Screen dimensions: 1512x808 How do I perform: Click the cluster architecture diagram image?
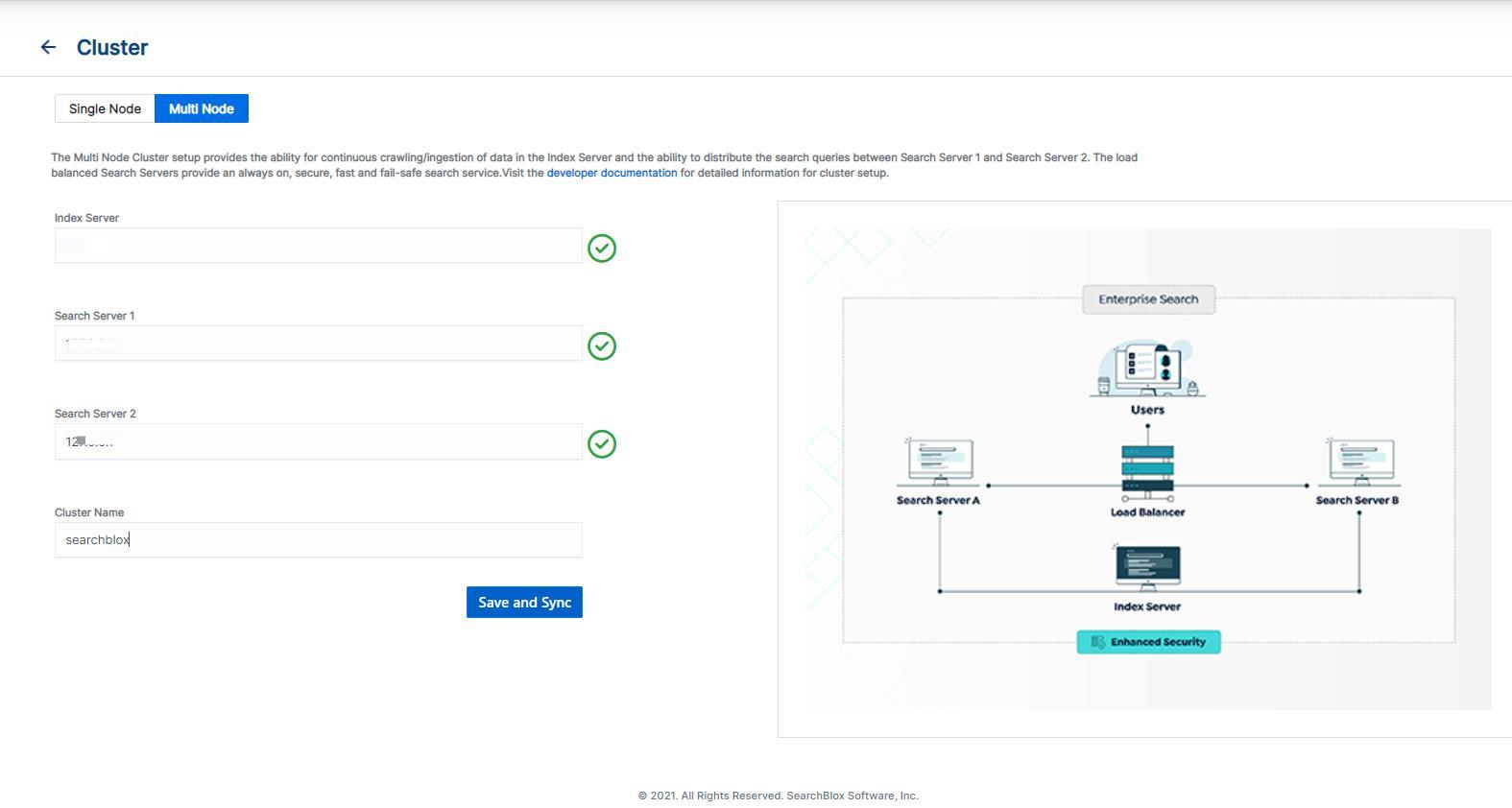pos(1148,469)
